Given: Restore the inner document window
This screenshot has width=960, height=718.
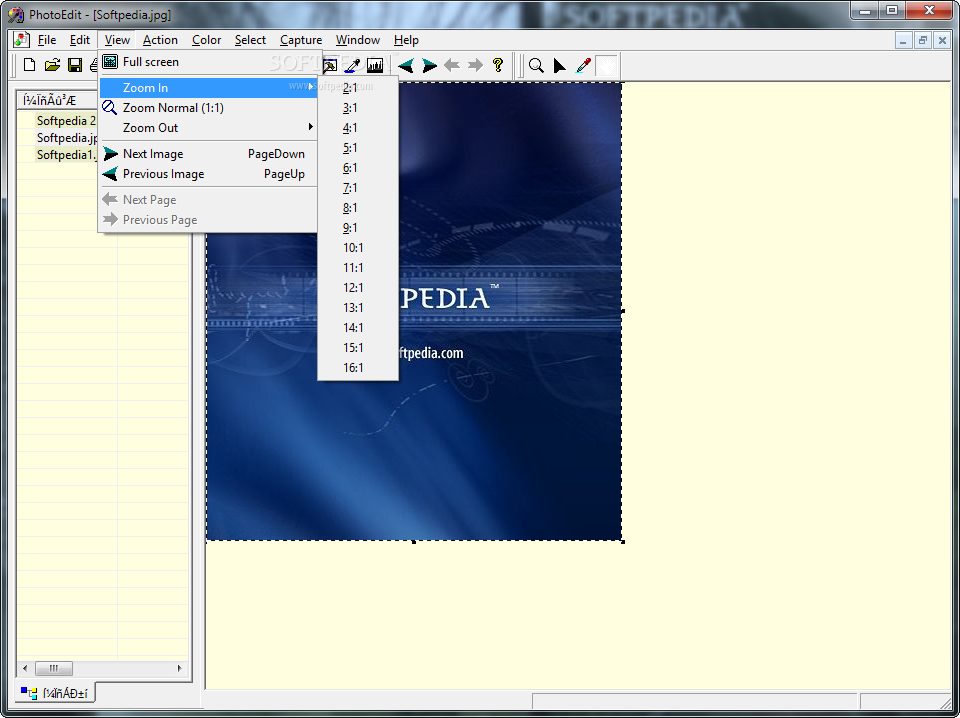Looking at the screenshot, I should pos(923,40).
